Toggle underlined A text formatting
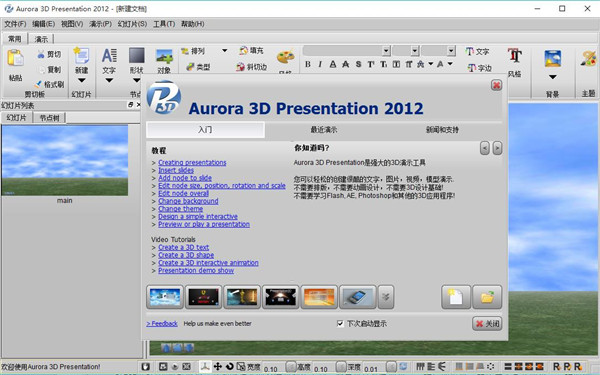The width and height of the screenshot is (600, 375). point(333,64)
